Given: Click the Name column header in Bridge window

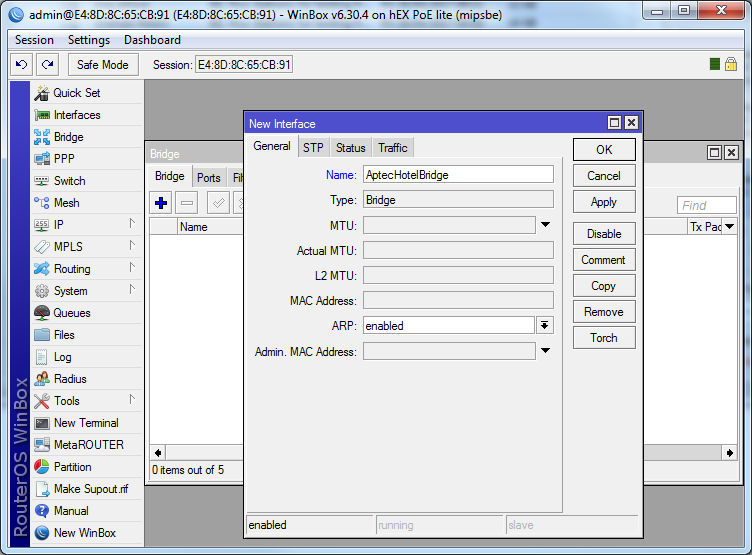Looking at the screenshot, I should 210,226.
